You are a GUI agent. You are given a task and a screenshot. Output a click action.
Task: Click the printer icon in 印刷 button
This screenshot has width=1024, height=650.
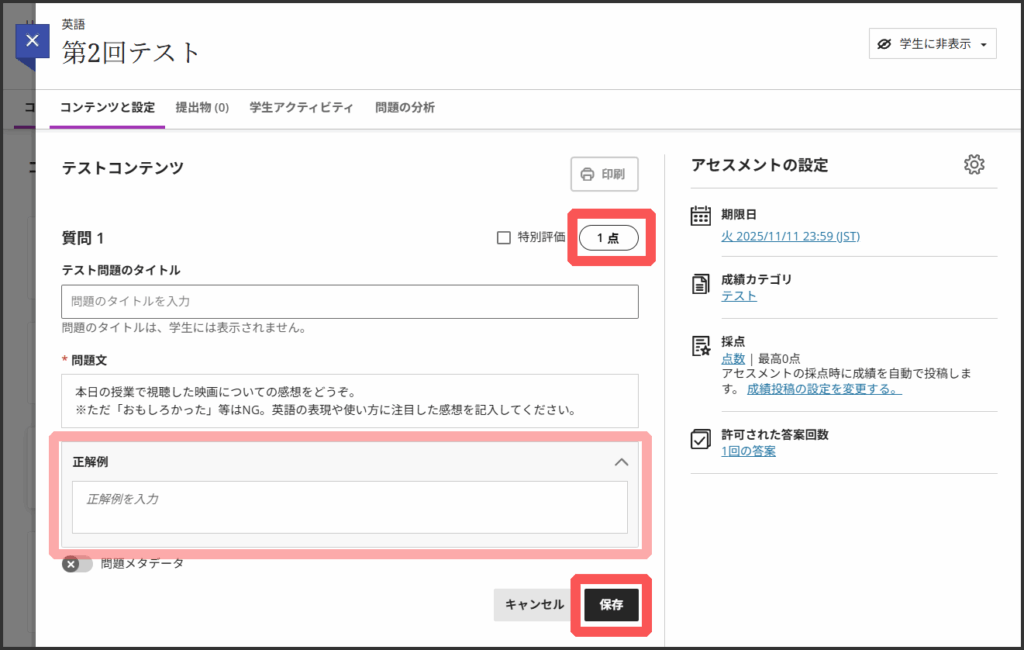pos(587,174)
